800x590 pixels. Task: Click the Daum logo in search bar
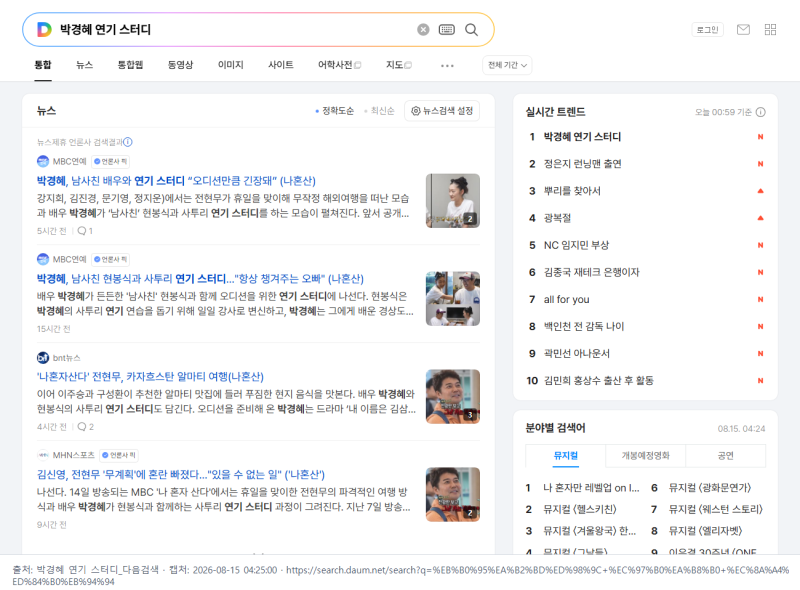[44, 30]
